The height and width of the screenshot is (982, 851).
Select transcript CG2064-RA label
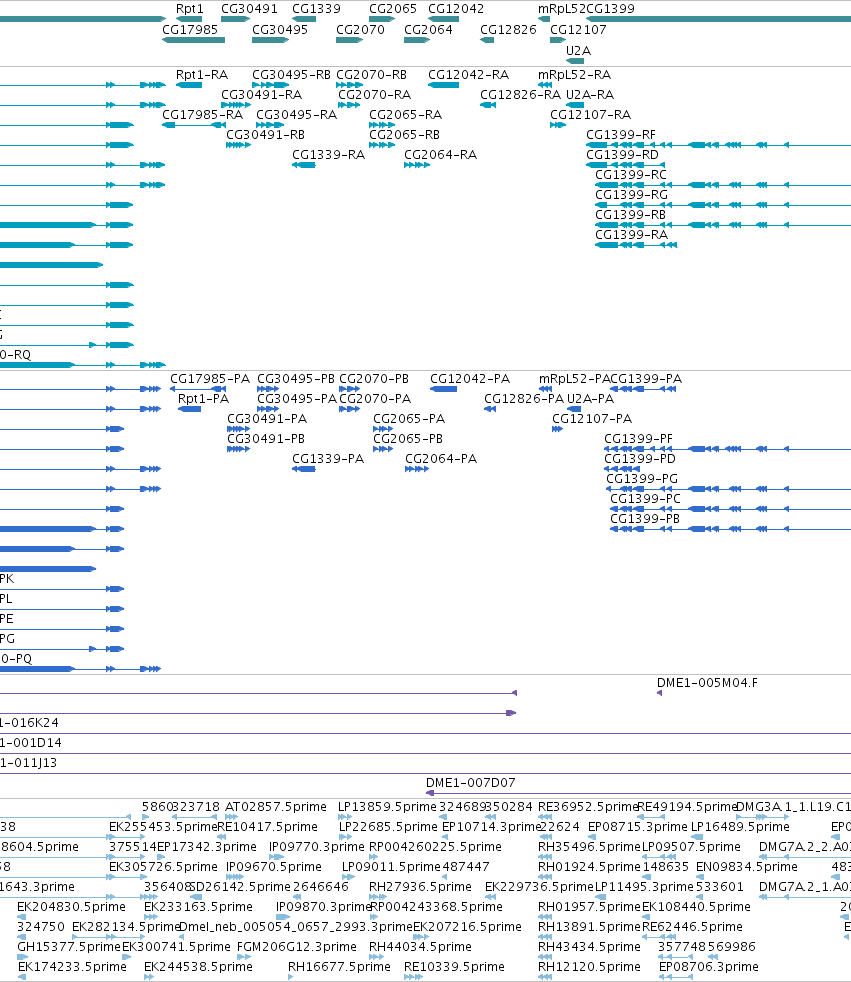440,155
